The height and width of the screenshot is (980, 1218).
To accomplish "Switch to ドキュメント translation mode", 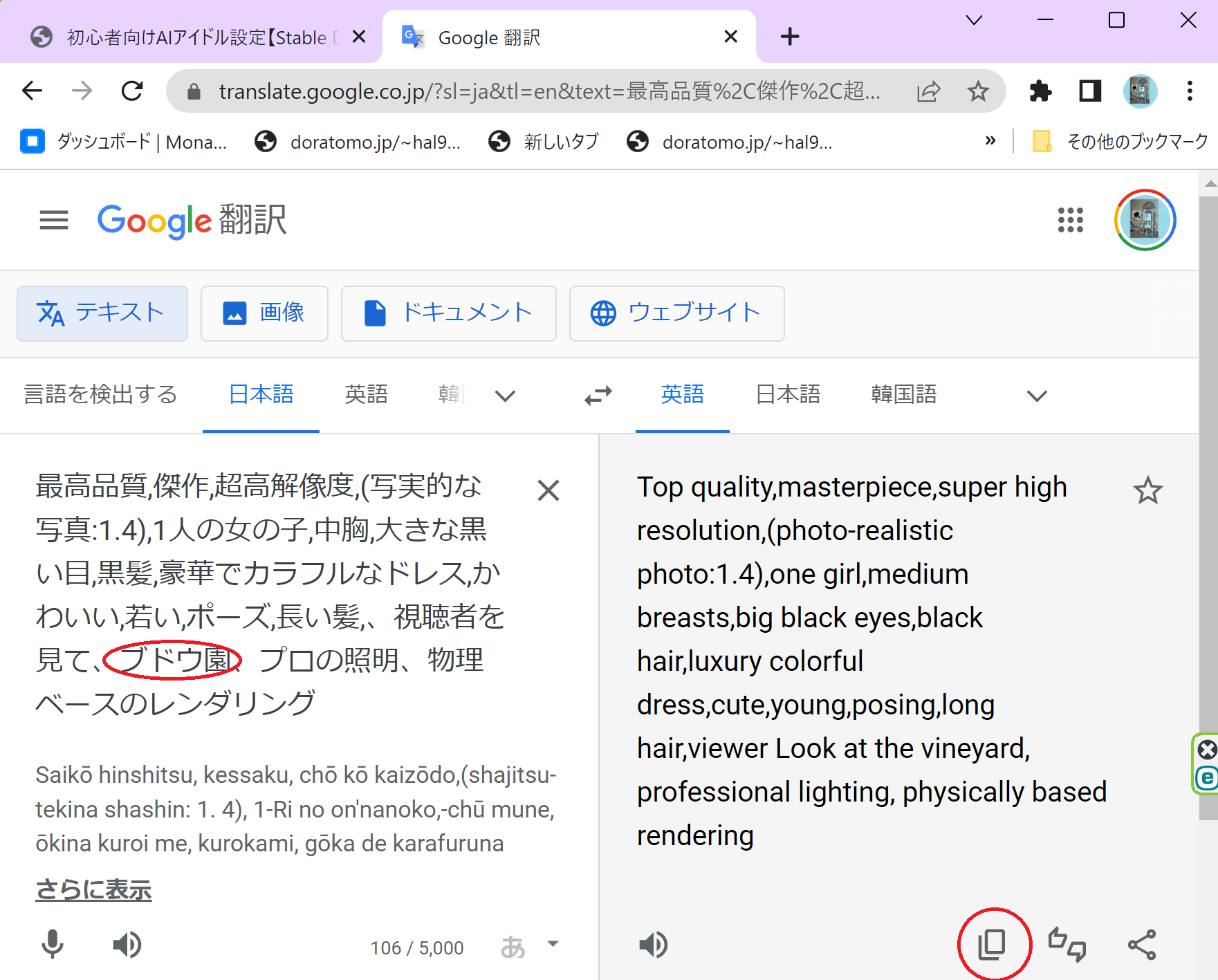I will [449, 313].
